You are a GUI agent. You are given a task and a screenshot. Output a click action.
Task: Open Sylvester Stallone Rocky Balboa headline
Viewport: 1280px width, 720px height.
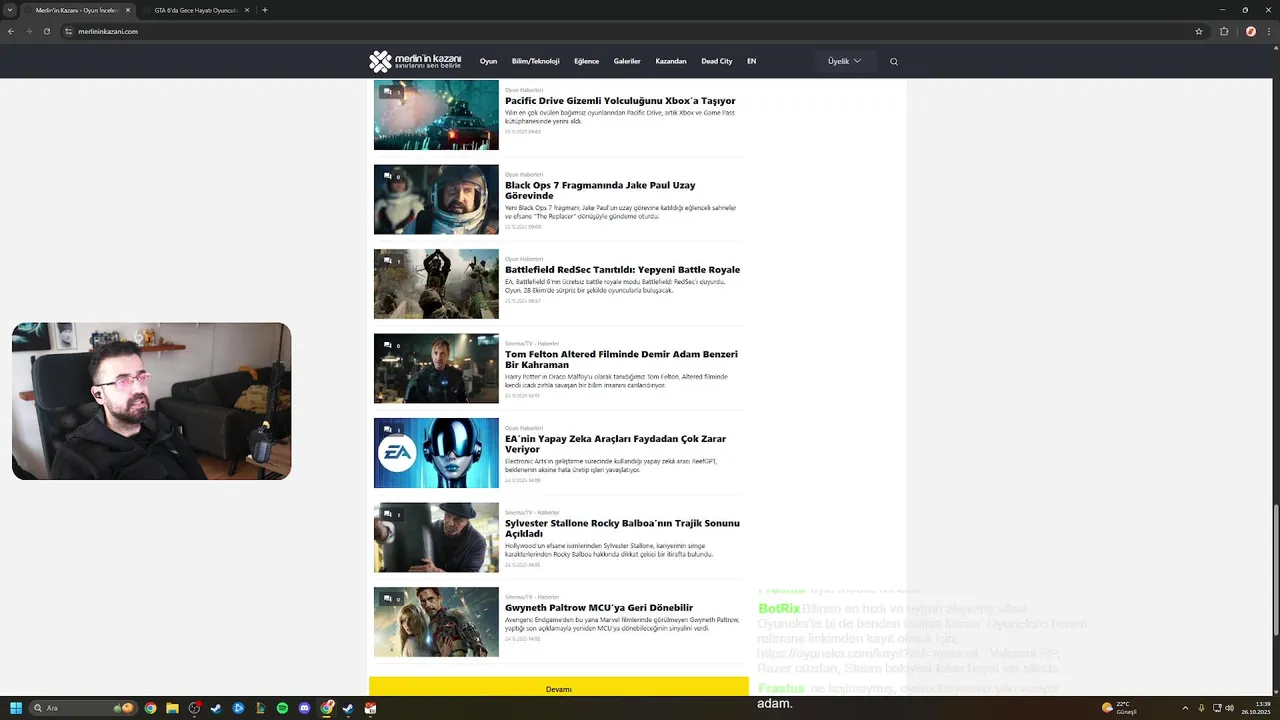click(x=622, y=528)
